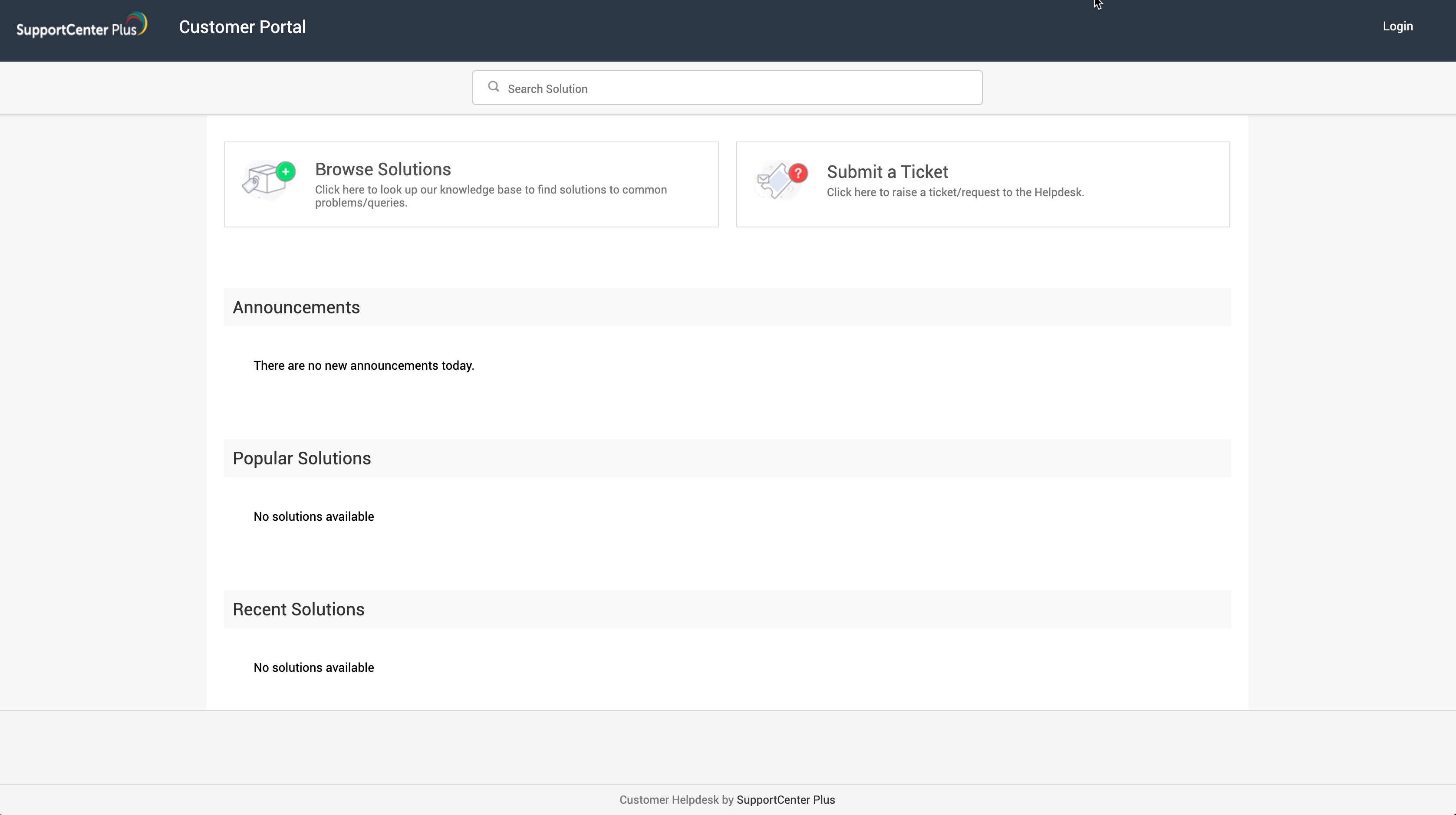Click the raise a ticket/request description
The width and height of the screenshot is (1456, 815).
(955, 192)
